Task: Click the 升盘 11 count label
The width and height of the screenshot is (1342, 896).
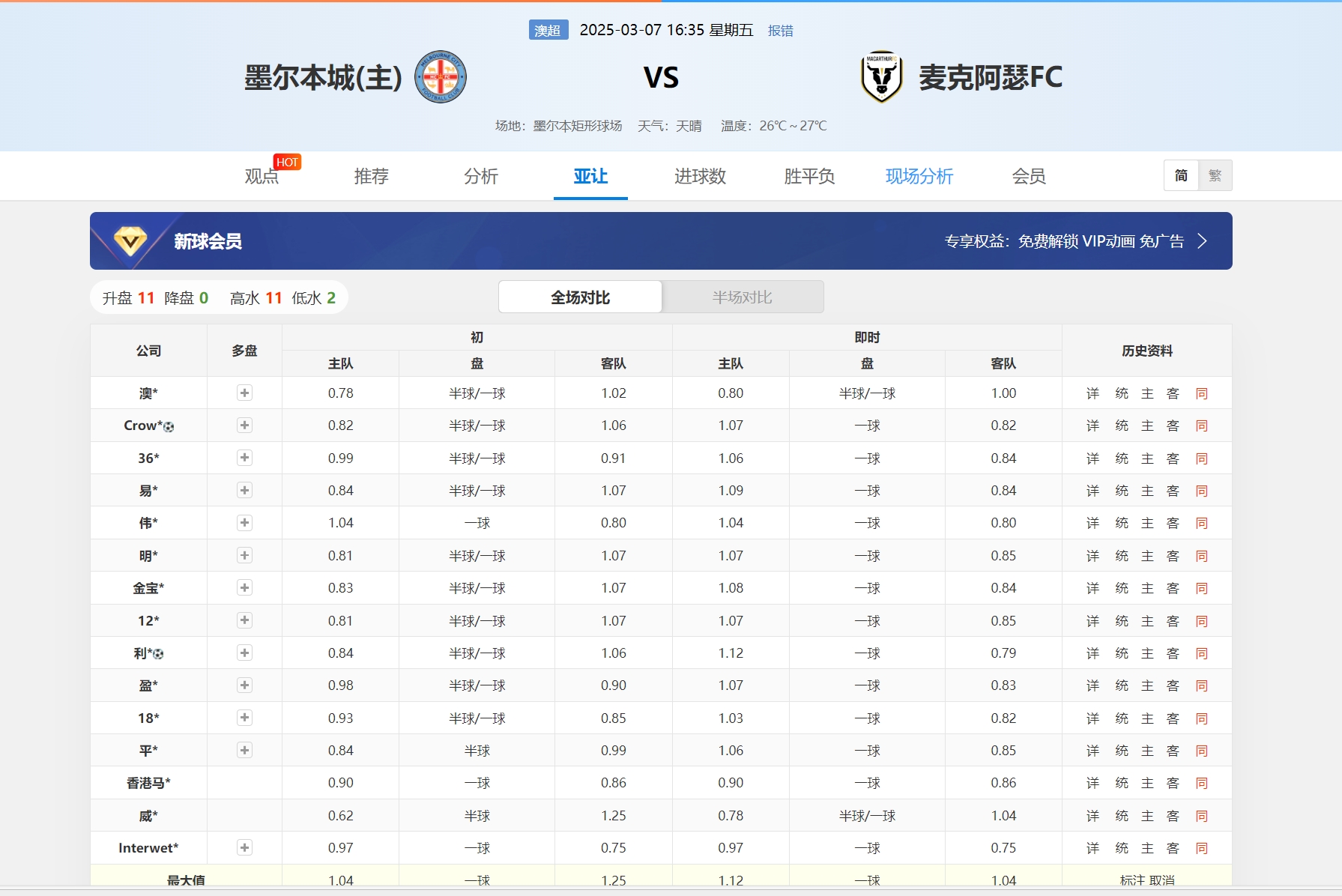Action: [x=128, y=298]
